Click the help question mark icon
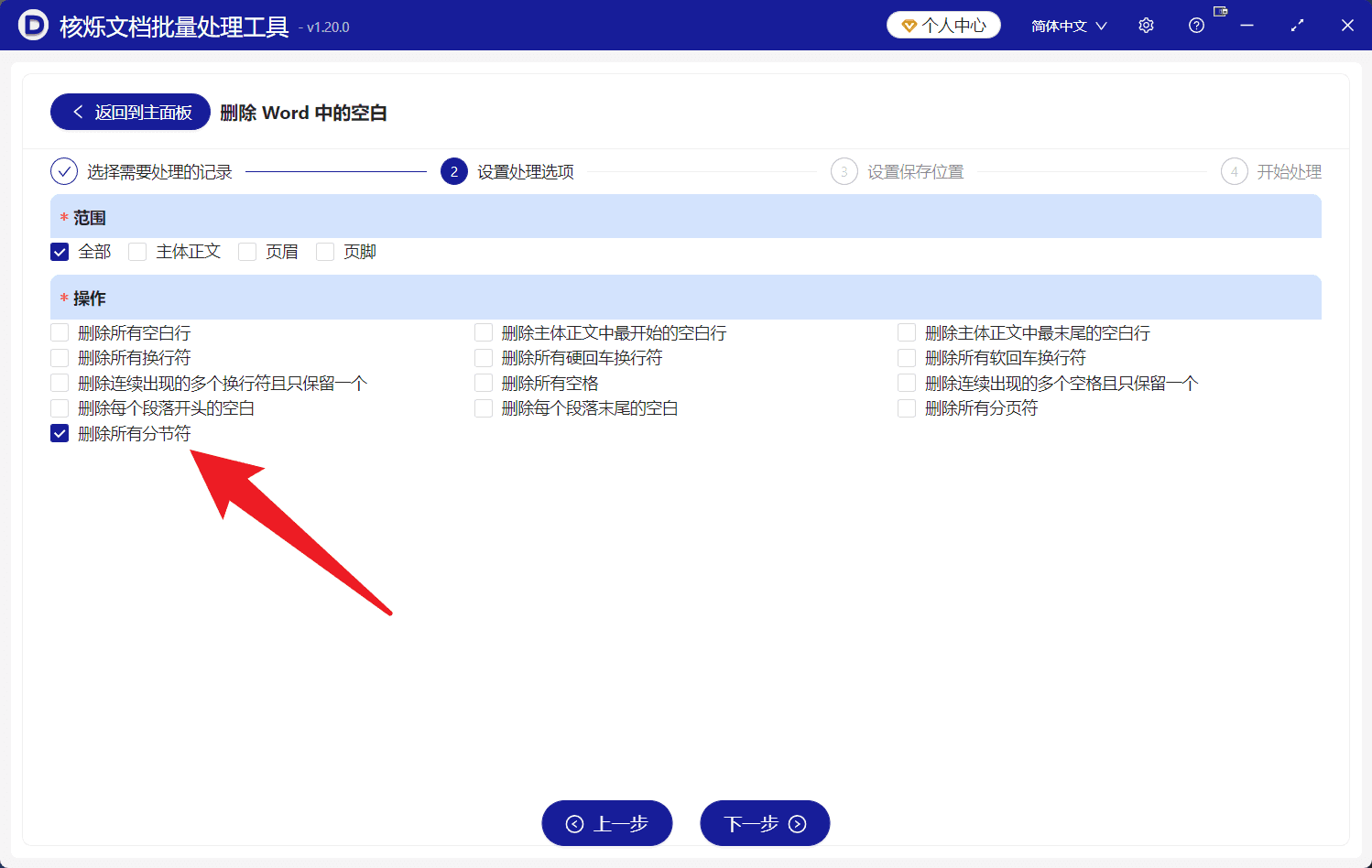 pyautogui.click(x=1196, y=25)
